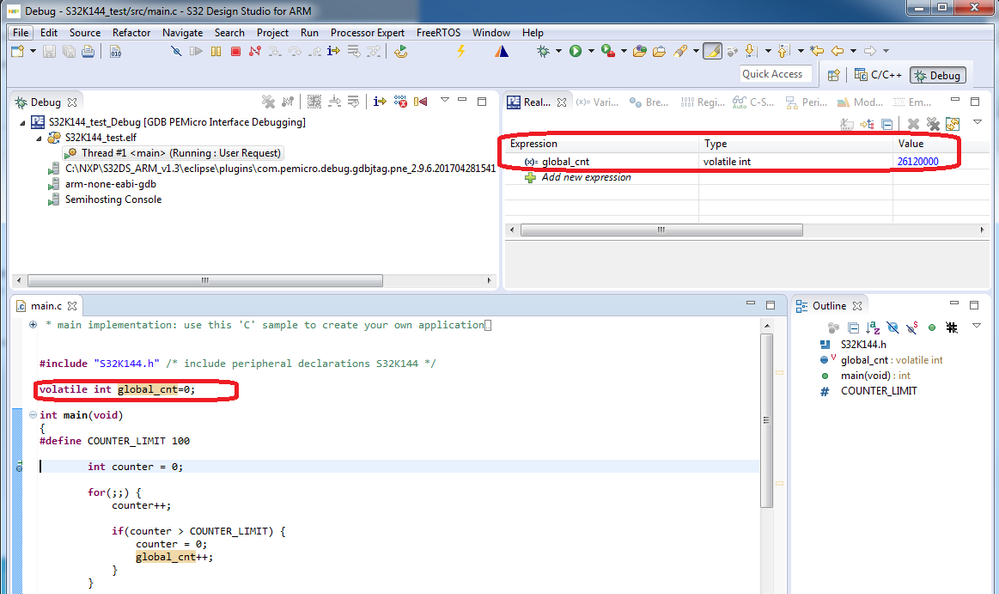Click the Previous Annotation up-arrow icon

click(x=783, y=51)
